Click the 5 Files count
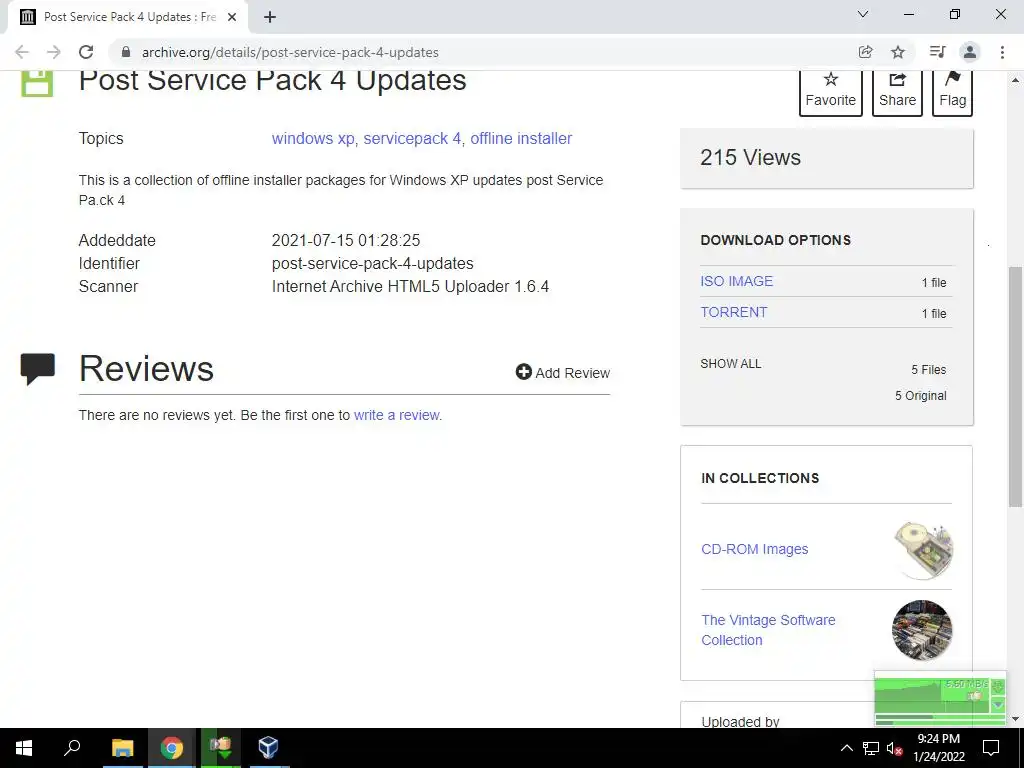This screenshot has height=768, width=1024. [x=929, y=370]
